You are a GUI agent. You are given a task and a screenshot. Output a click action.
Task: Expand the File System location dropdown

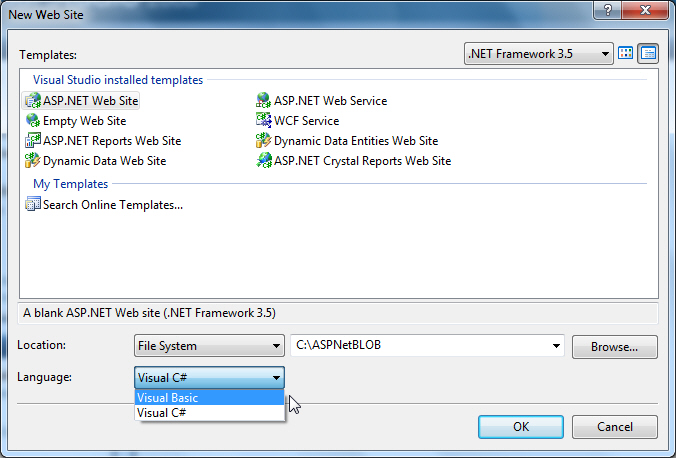pyautogui.click(x=209, y=346)
